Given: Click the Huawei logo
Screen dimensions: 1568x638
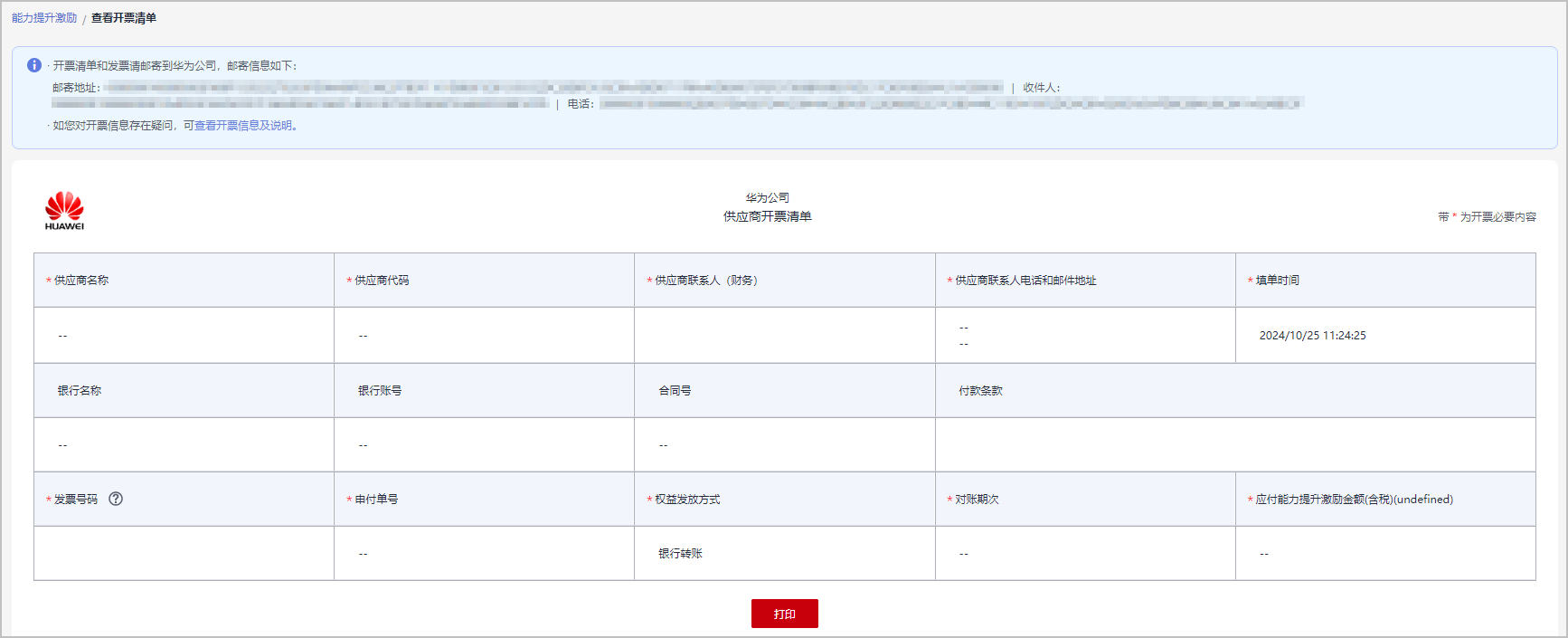Looking at the screenshot, I should [64, 211].
